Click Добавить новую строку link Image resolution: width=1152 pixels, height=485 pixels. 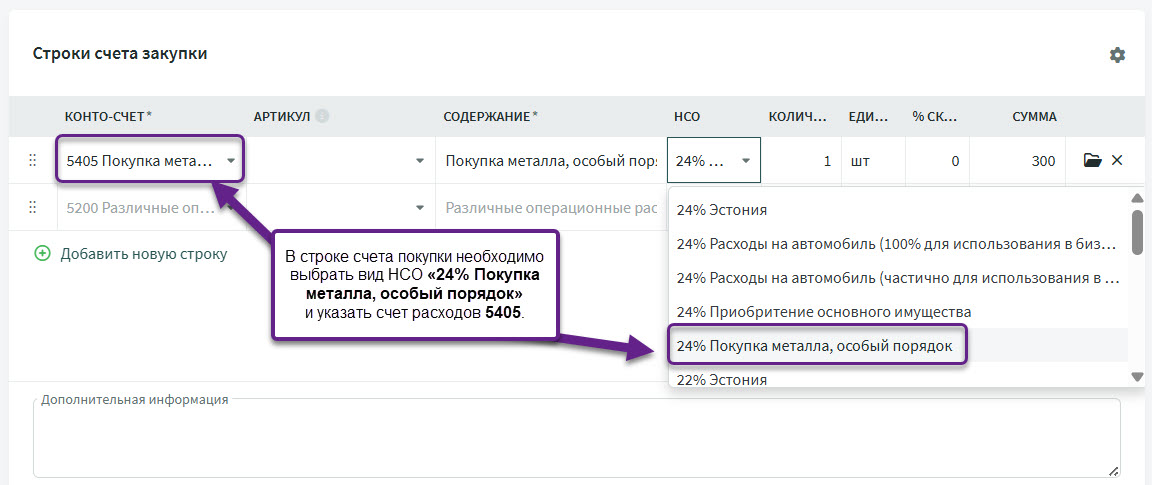click(x=143, y=254)
